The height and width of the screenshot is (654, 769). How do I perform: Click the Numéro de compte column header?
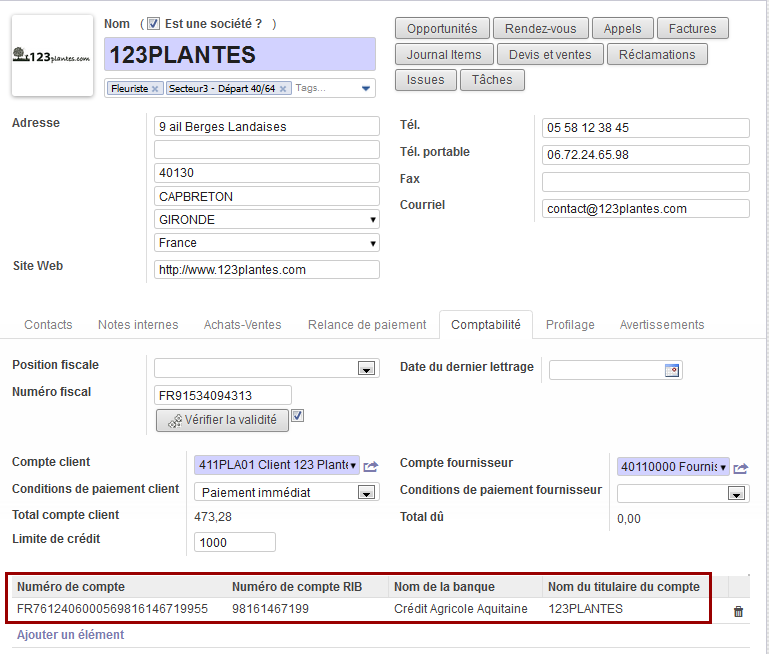click(x=71, y=586)
